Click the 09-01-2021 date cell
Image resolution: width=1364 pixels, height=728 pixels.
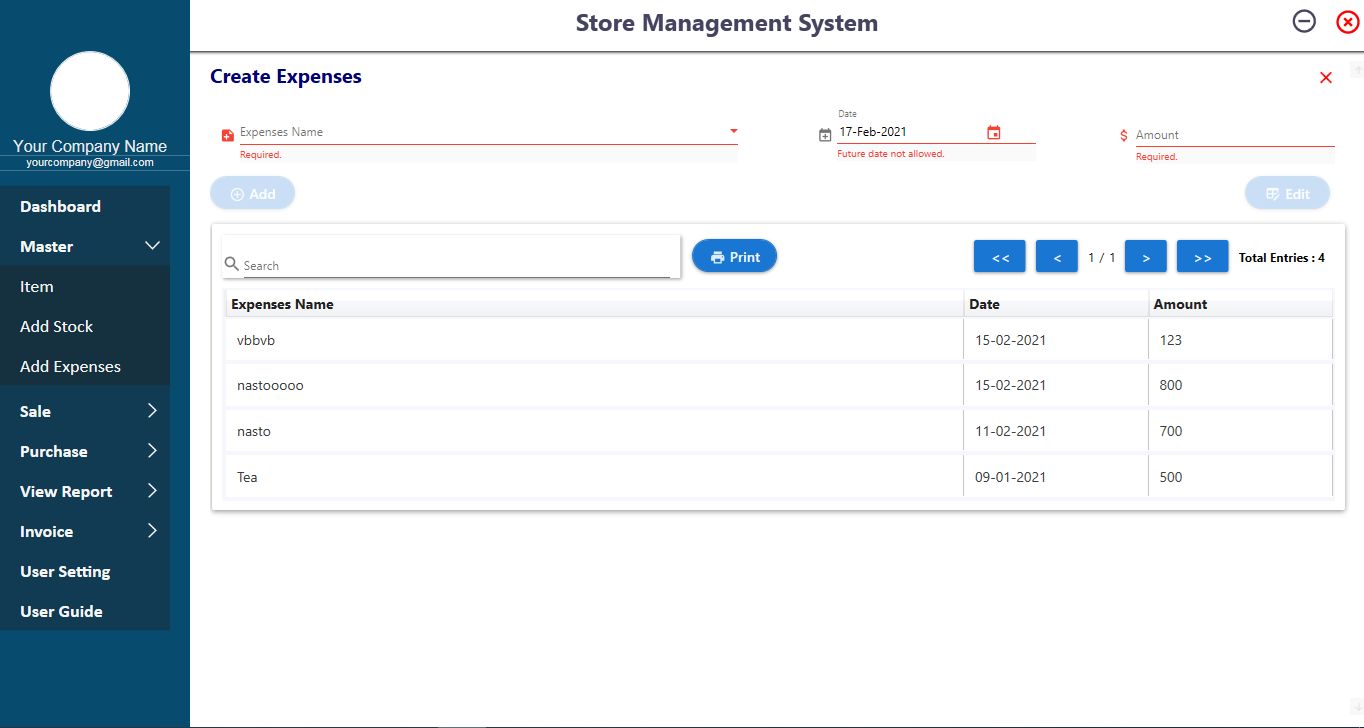(1056, 477)
